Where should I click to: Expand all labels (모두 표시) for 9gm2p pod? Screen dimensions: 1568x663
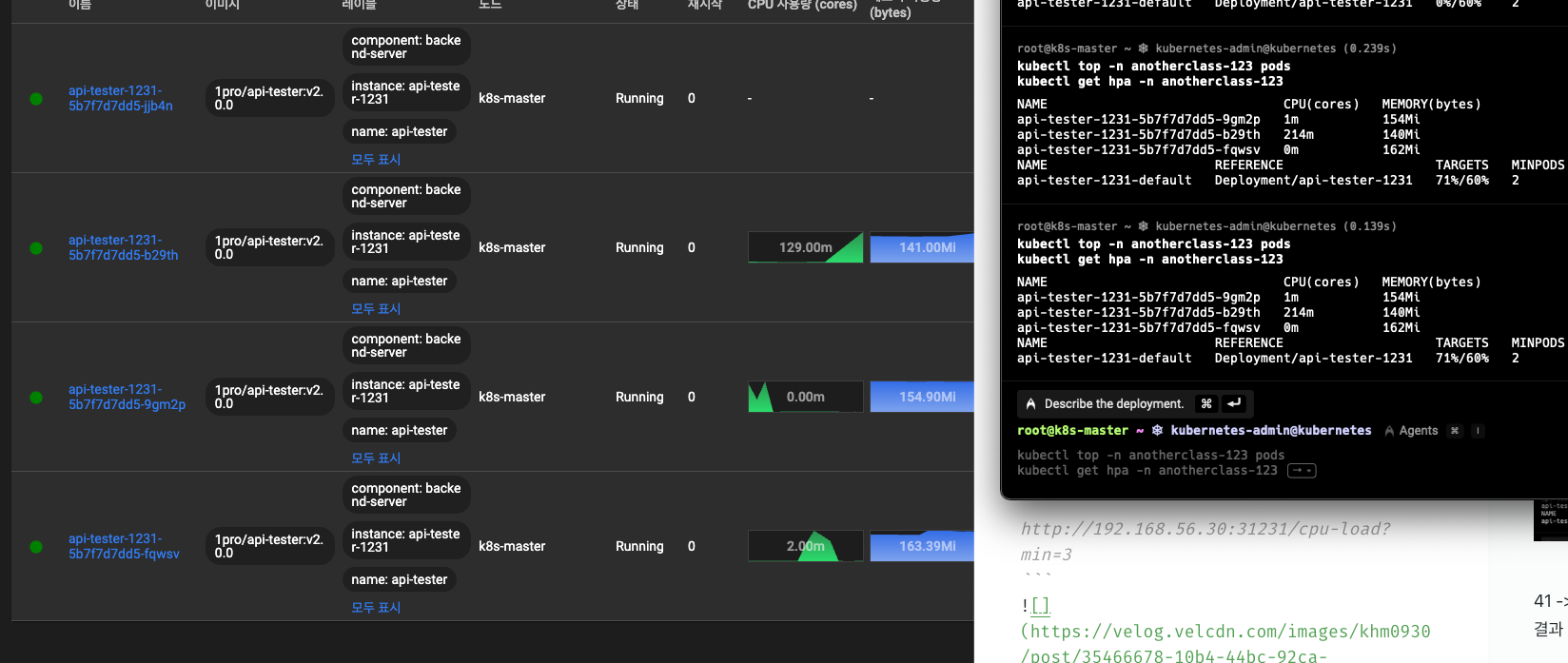pos(376,458)
